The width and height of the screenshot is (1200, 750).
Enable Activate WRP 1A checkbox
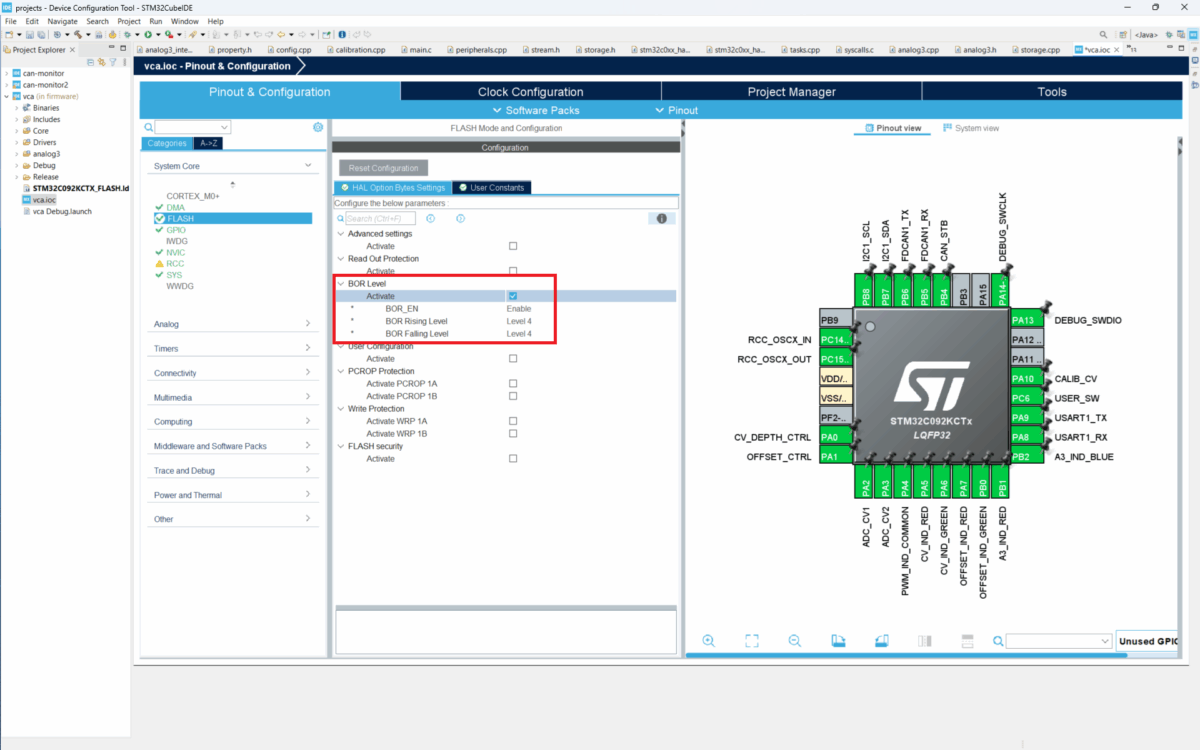(513, 421)
